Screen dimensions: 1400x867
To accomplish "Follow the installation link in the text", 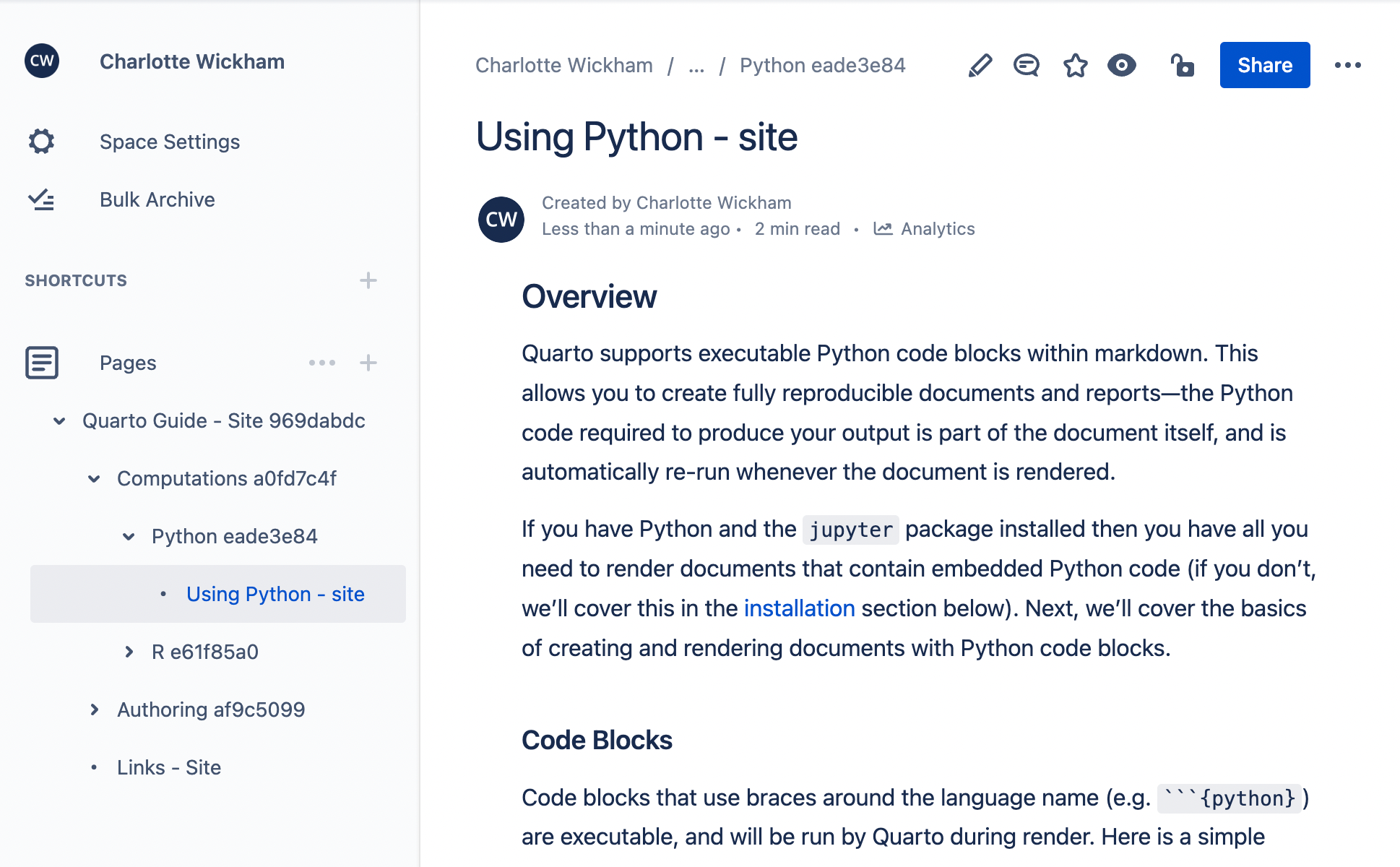I will (798, 608).
